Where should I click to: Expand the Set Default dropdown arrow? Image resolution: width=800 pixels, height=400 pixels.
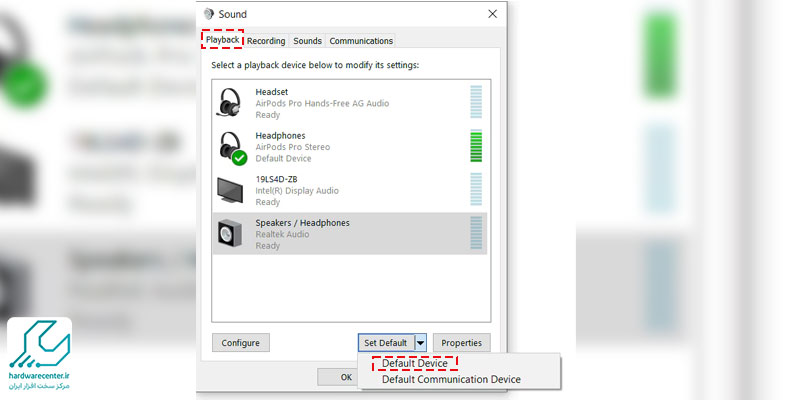tap(421, 343)
